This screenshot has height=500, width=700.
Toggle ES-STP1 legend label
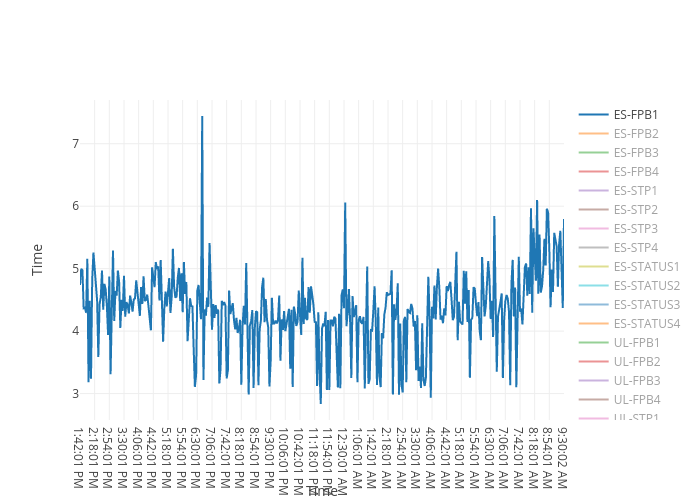[635, 191]
